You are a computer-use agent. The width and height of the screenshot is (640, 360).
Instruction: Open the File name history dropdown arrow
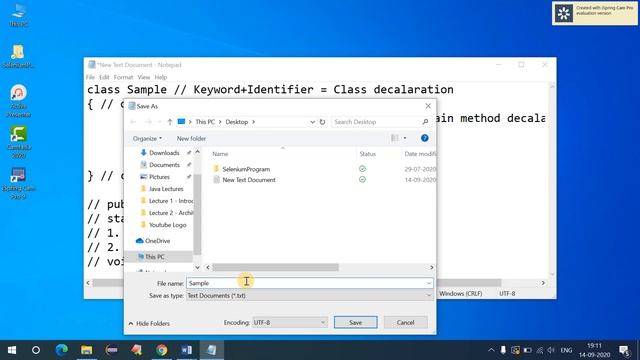pos(429,283)
